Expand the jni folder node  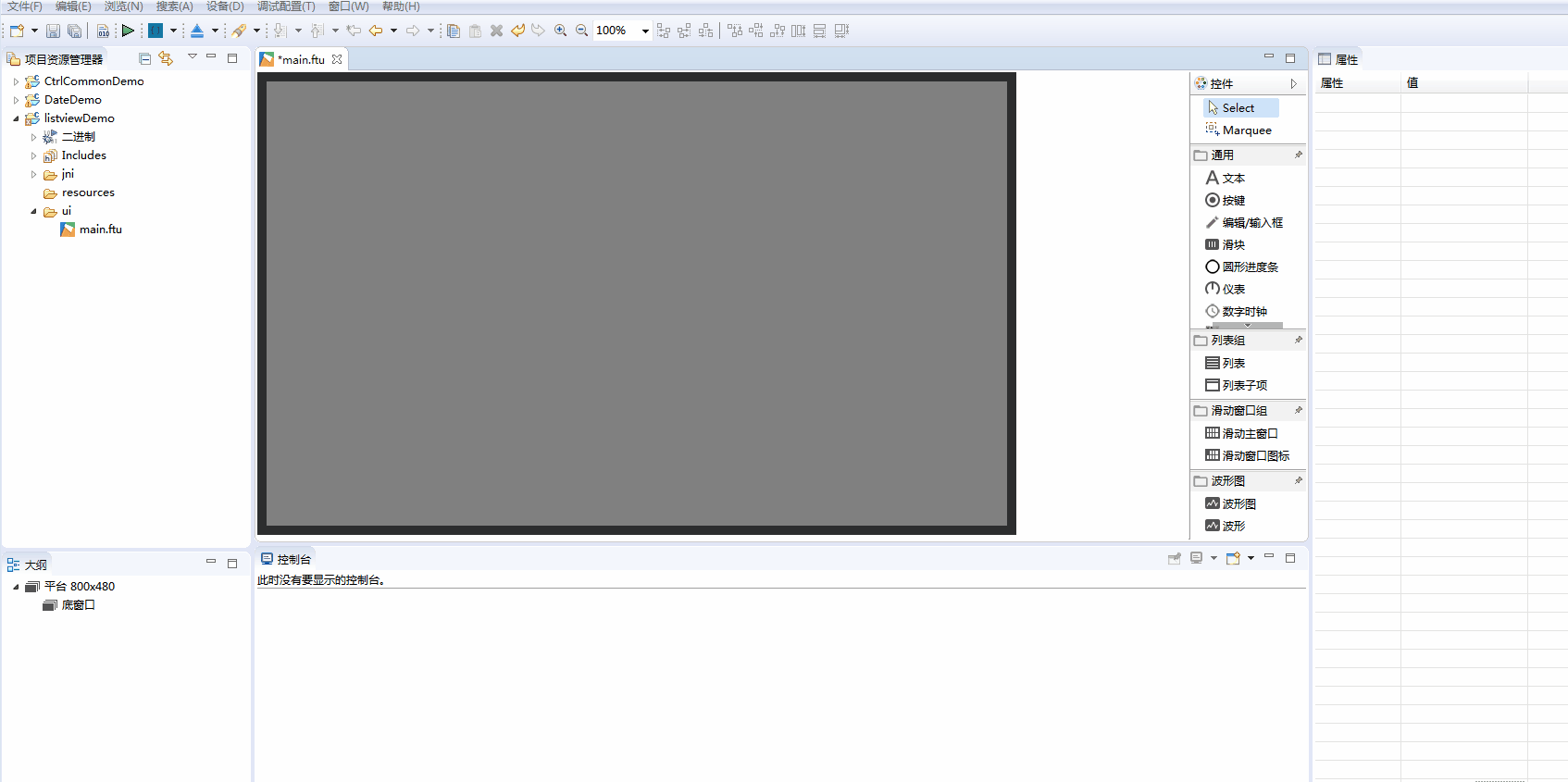tap(33, 174)
